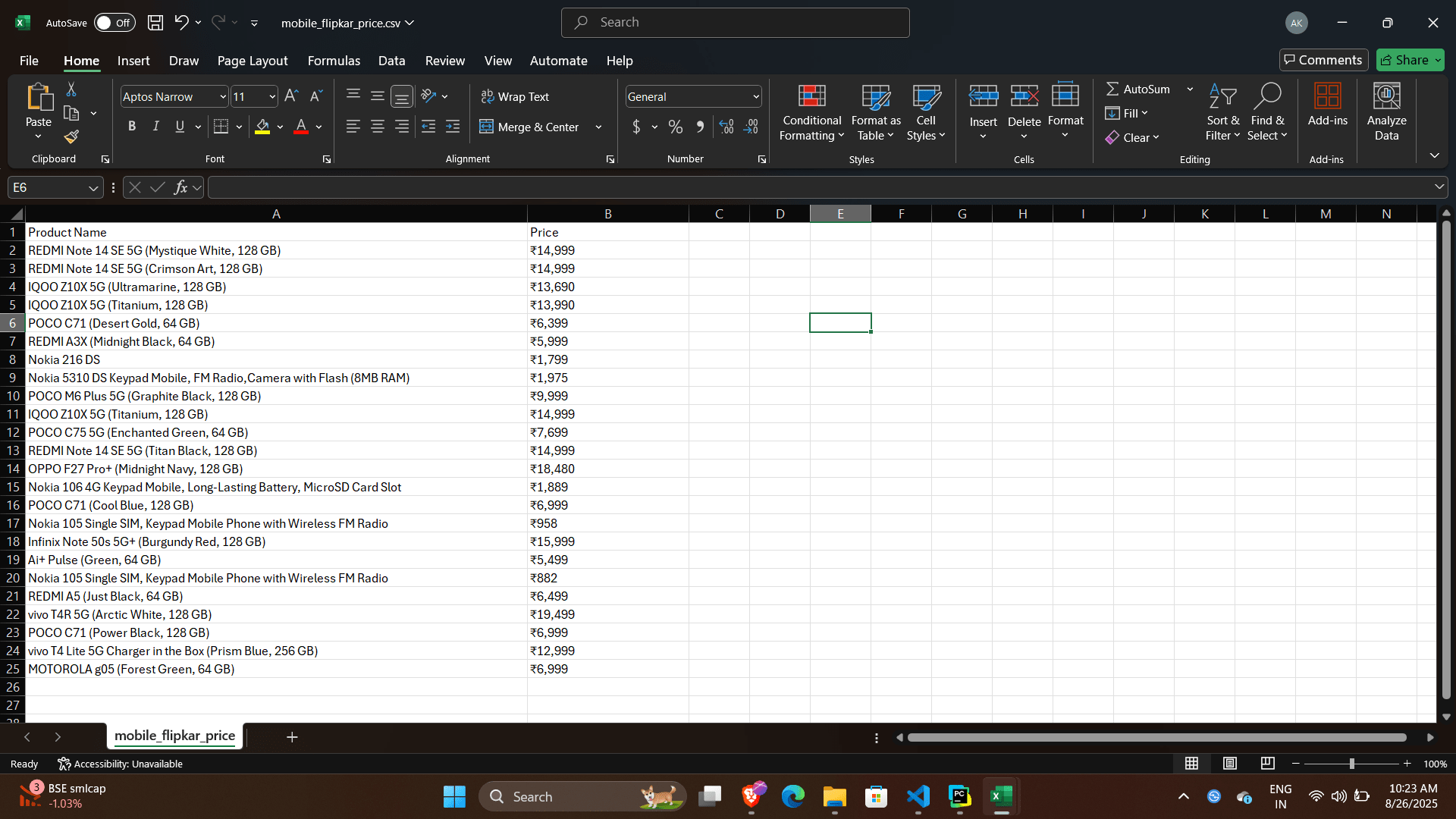Decrease font size with the smaller A icon
The height and width of the screenshot is (819, 1456).
click(x=316, y=96)
